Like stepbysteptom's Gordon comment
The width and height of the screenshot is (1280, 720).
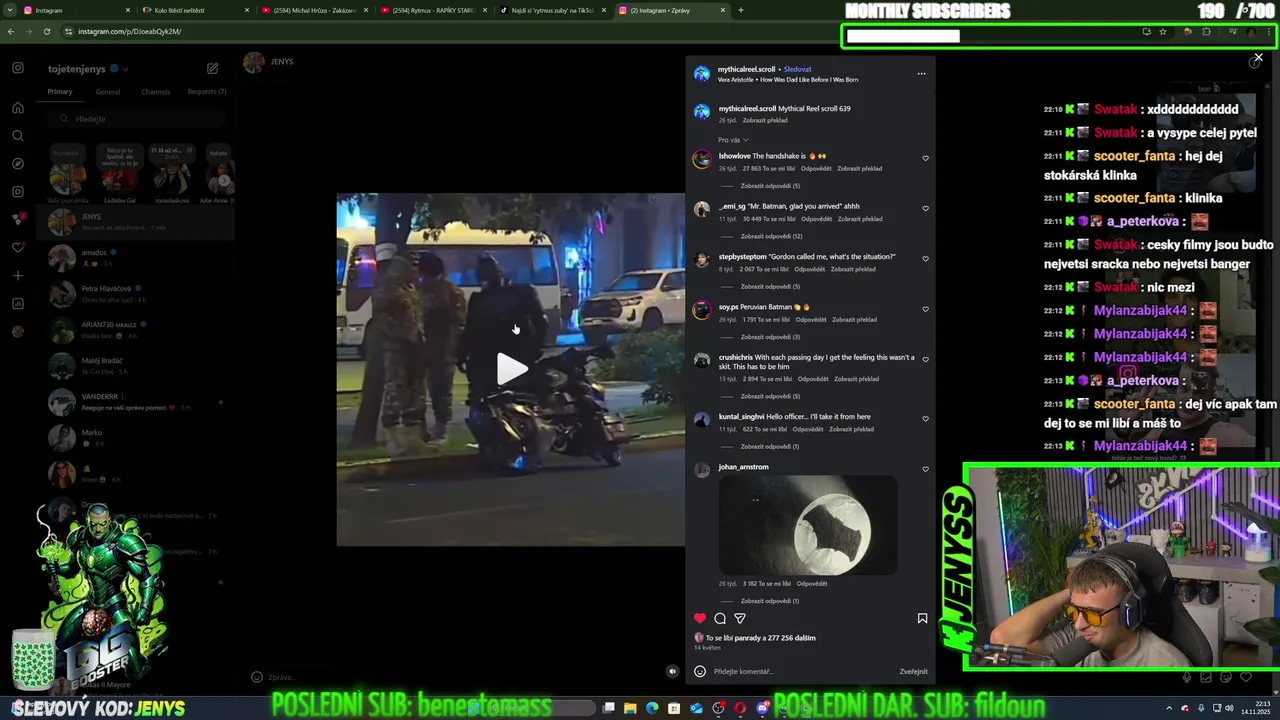coord(925,258)
